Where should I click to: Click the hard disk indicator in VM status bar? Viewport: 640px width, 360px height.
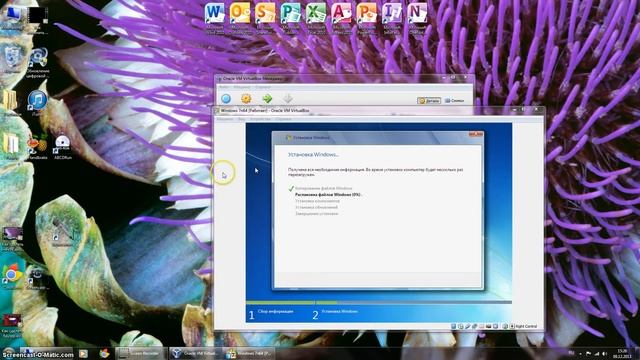tap(453, 326)
